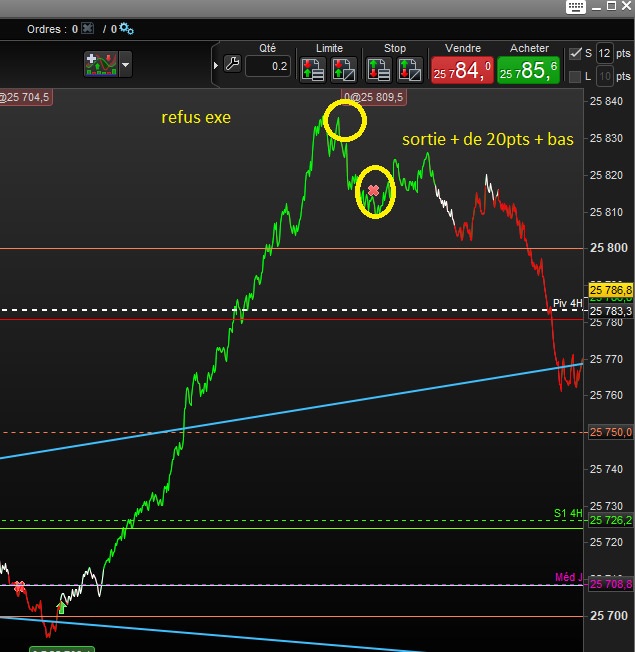Edit the L limit distance field showing 10

pyautogui.click(x=605, y=77)
